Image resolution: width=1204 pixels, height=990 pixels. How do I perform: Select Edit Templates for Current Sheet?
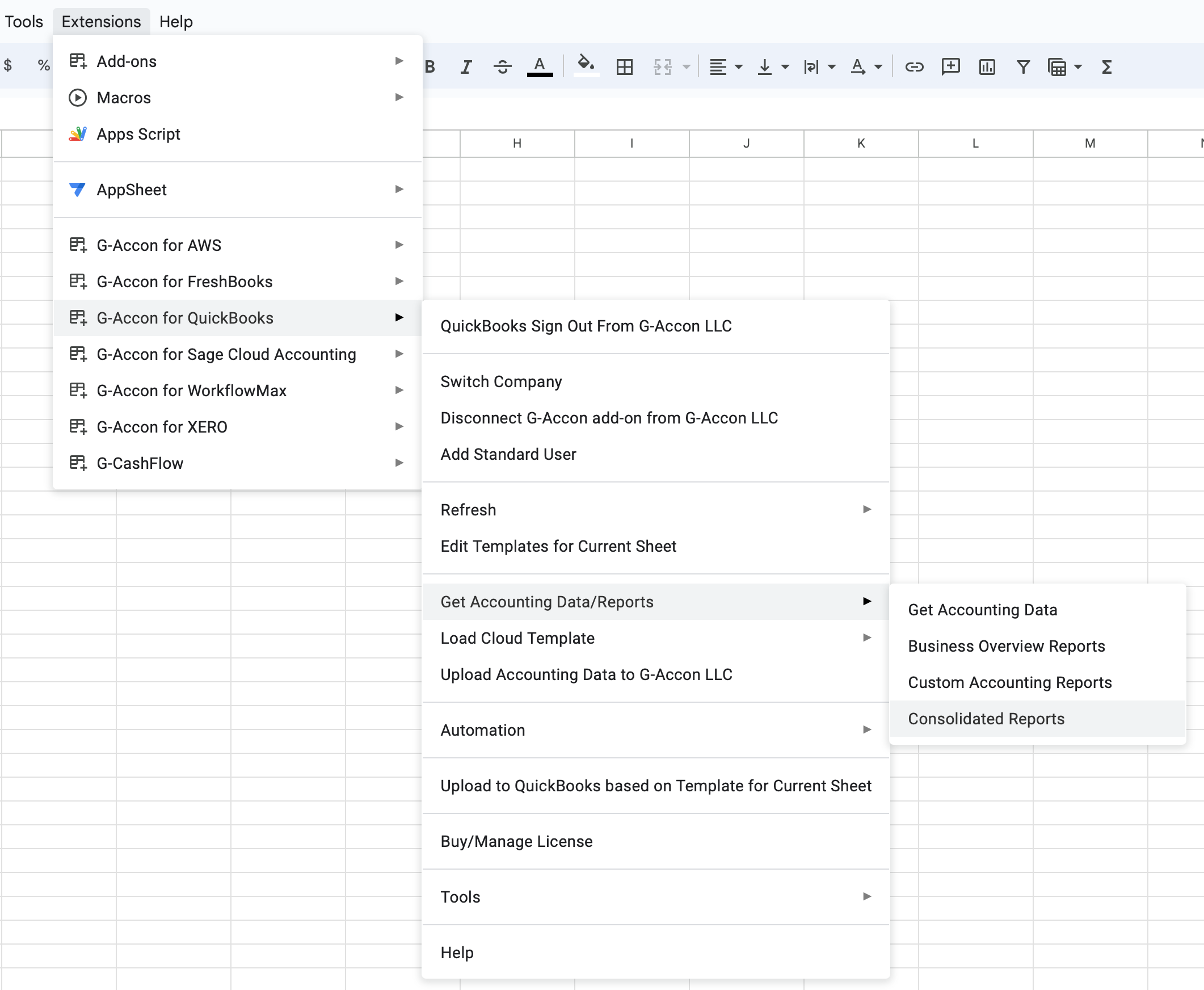point(655,546)
